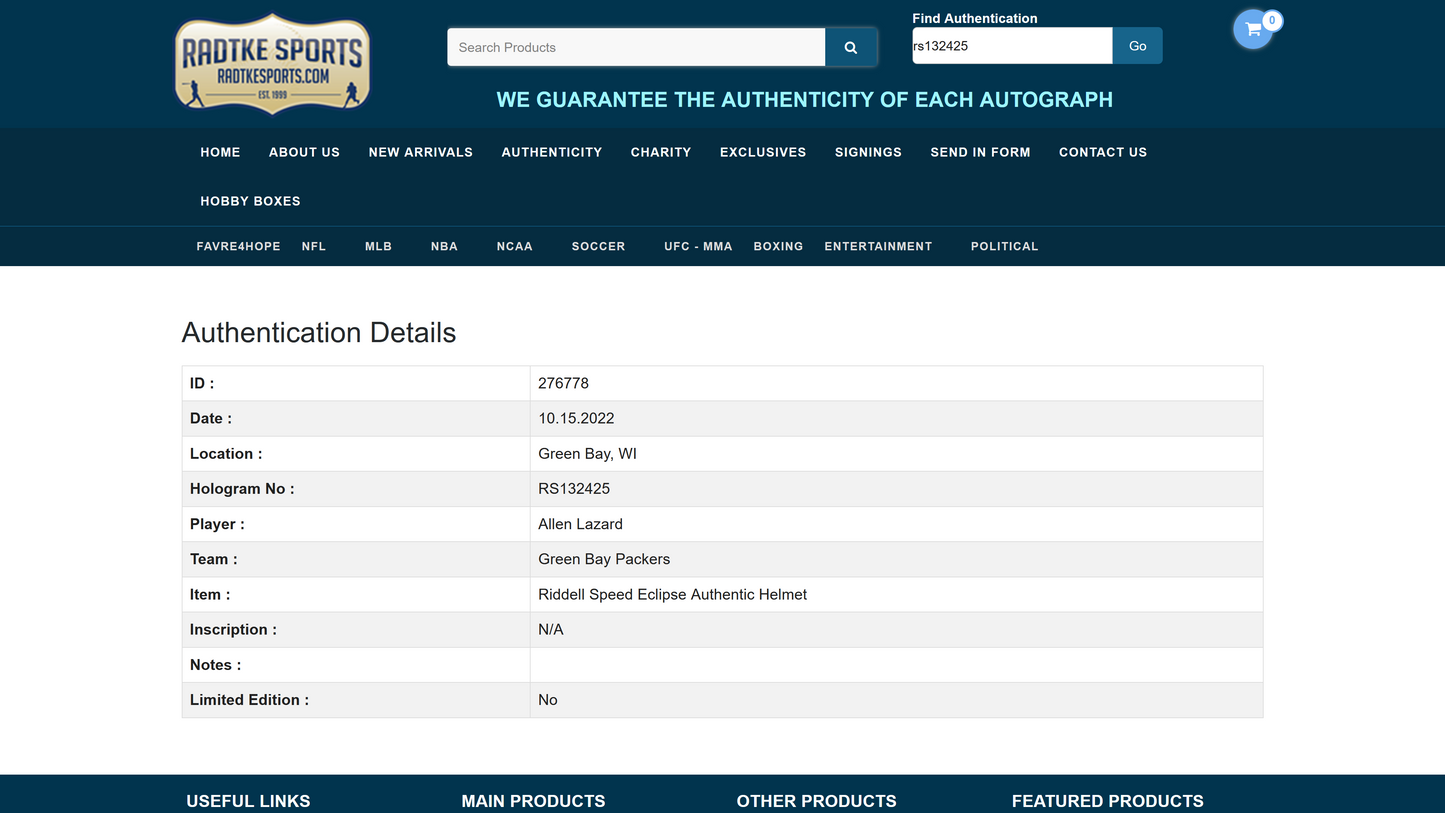Select the Entertainment category

(x=878, y=246)
